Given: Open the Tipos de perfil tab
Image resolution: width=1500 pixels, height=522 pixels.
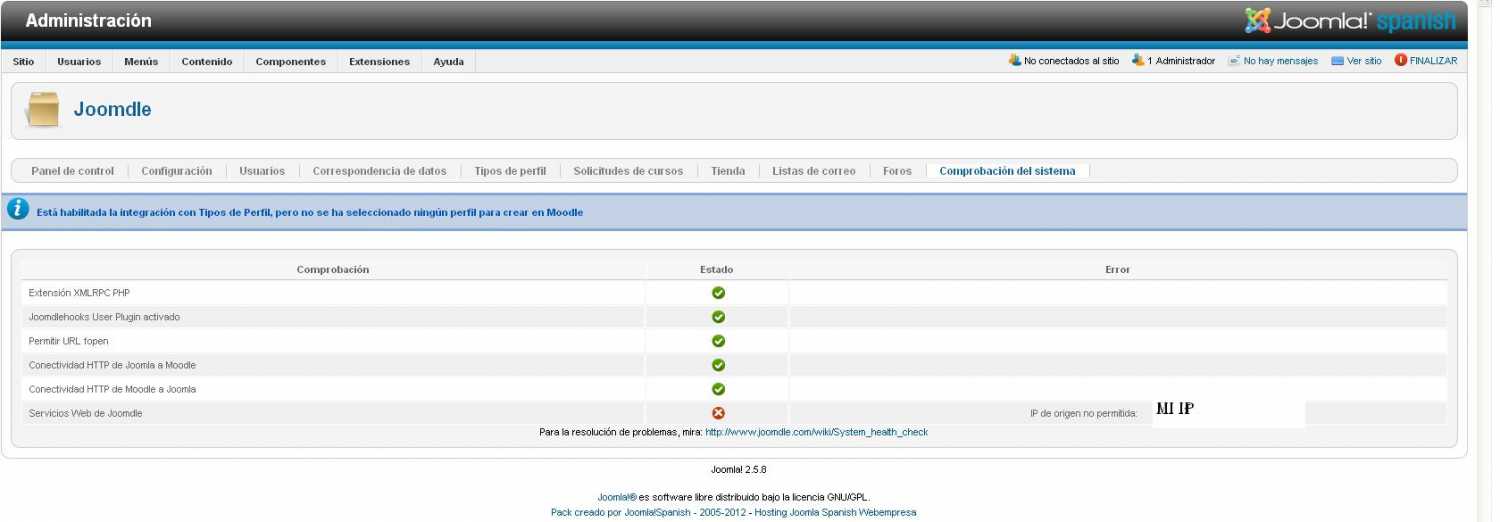Looking at the screenshot, I should point(510,171).
